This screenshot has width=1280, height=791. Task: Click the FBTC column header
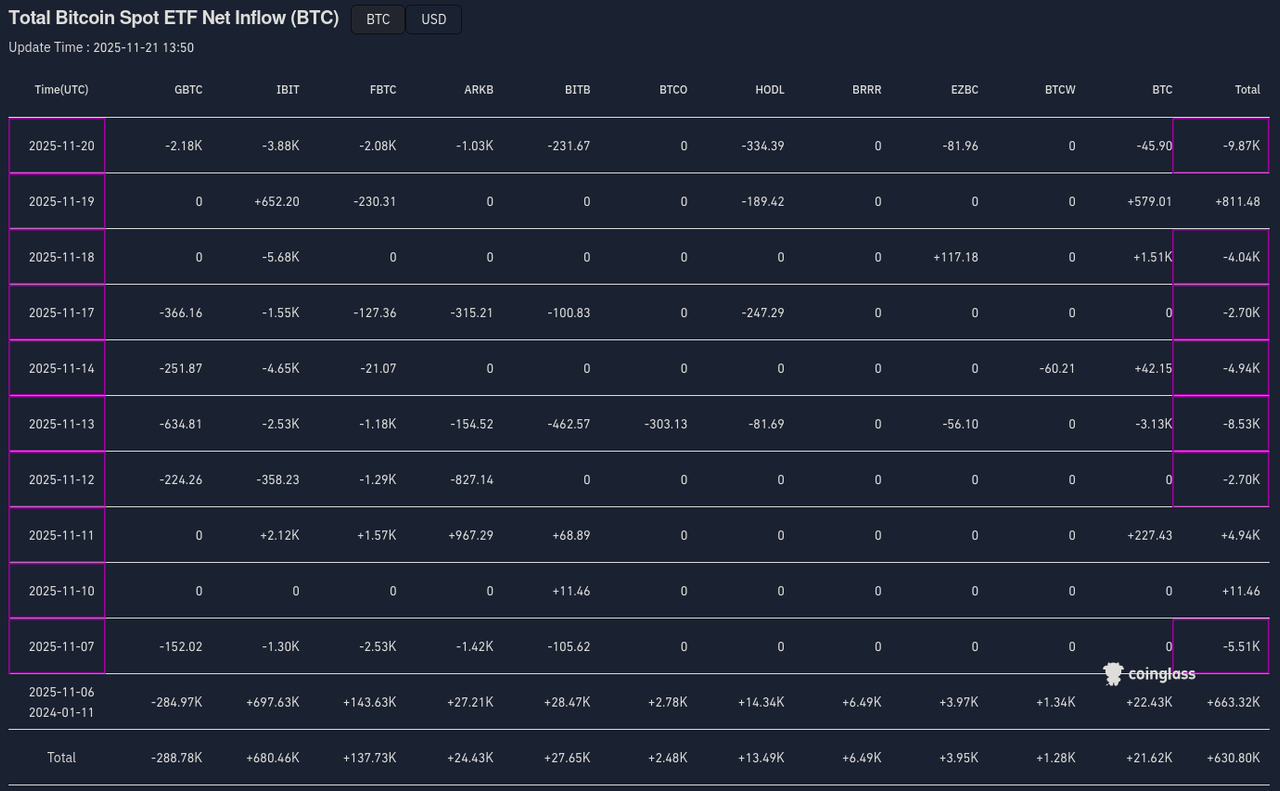point(382,90)
